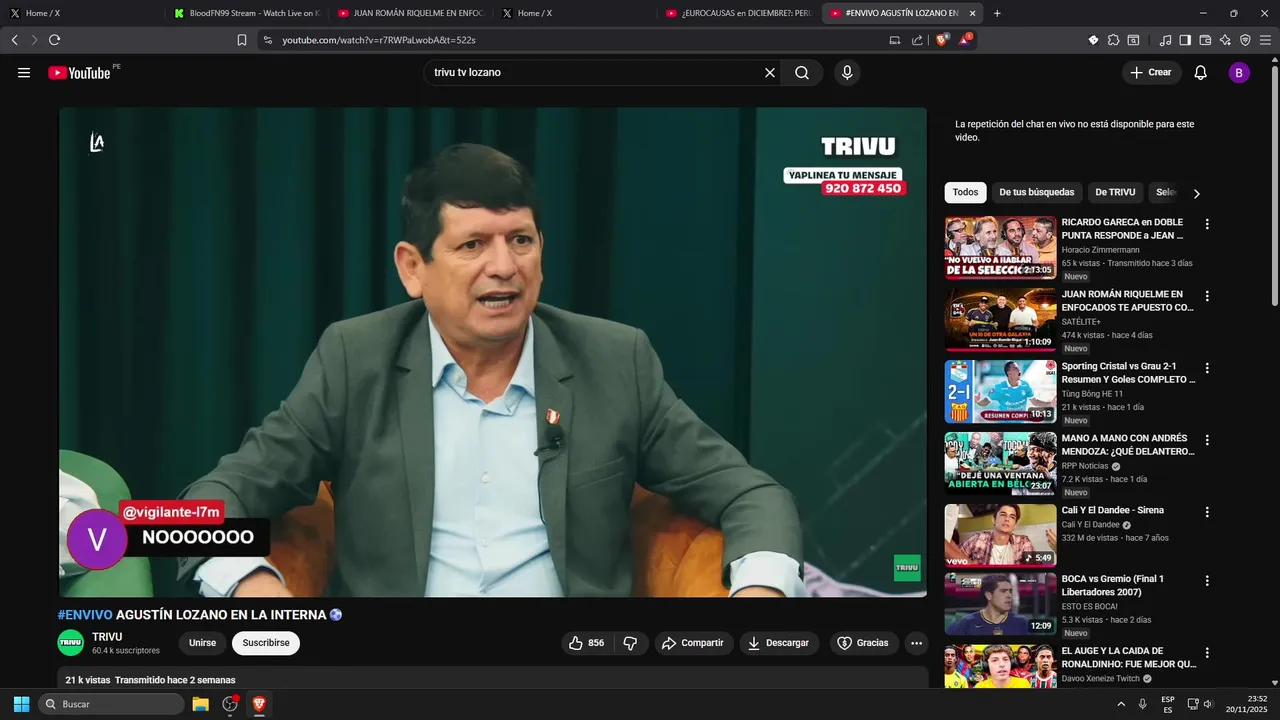Screen dimensions: 1280x720
Task: Show hidden system tray icons
Action: (x=1120, y=704)
